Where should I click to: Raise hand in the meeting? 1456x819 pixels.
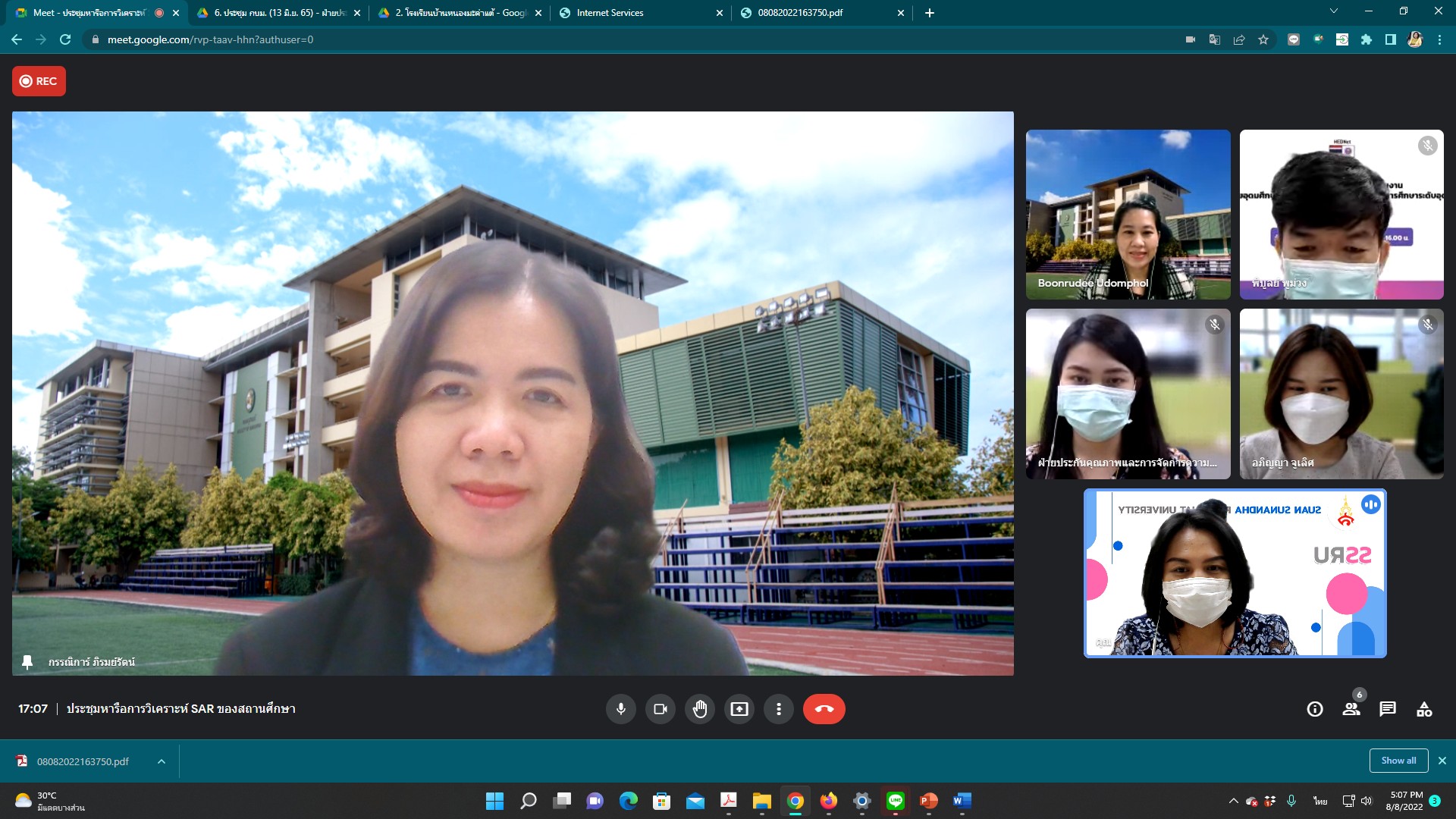699,709
